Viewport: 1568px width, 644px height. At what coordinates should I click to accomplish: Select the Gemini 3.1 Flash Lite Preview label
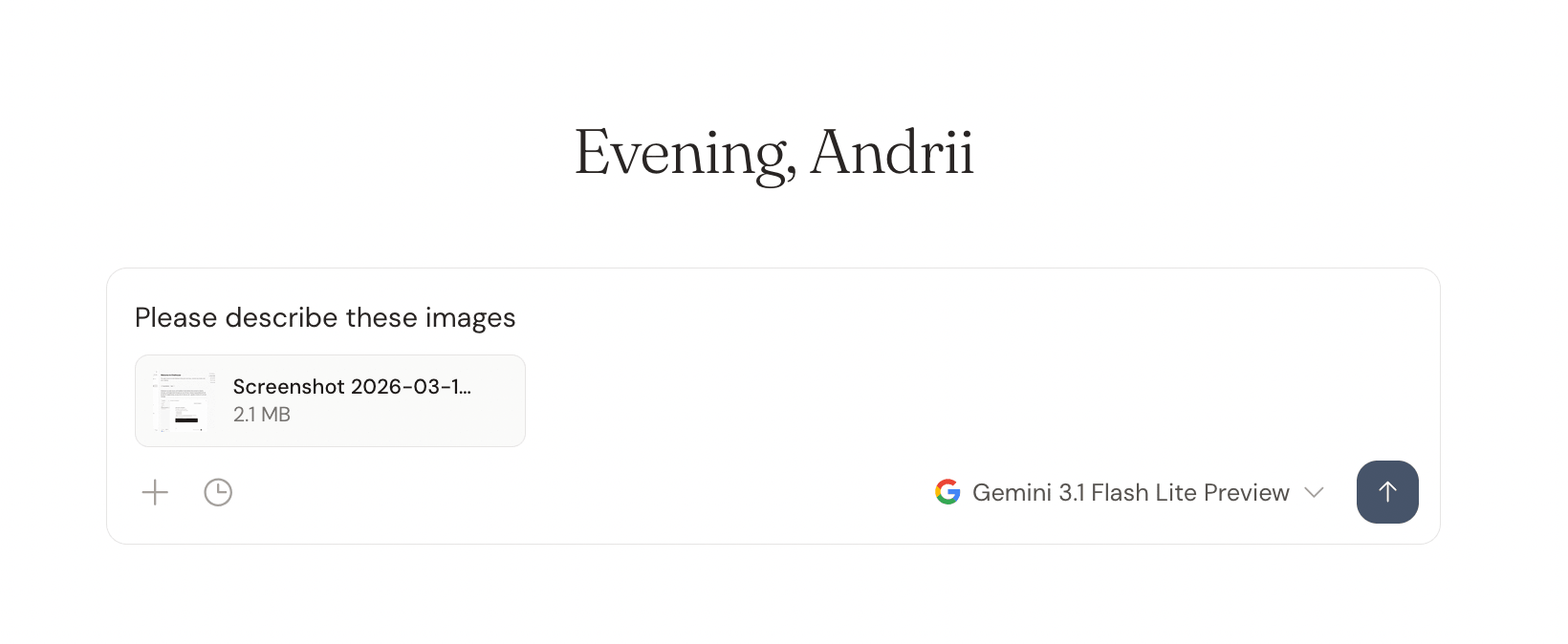tap(1130, 492)
